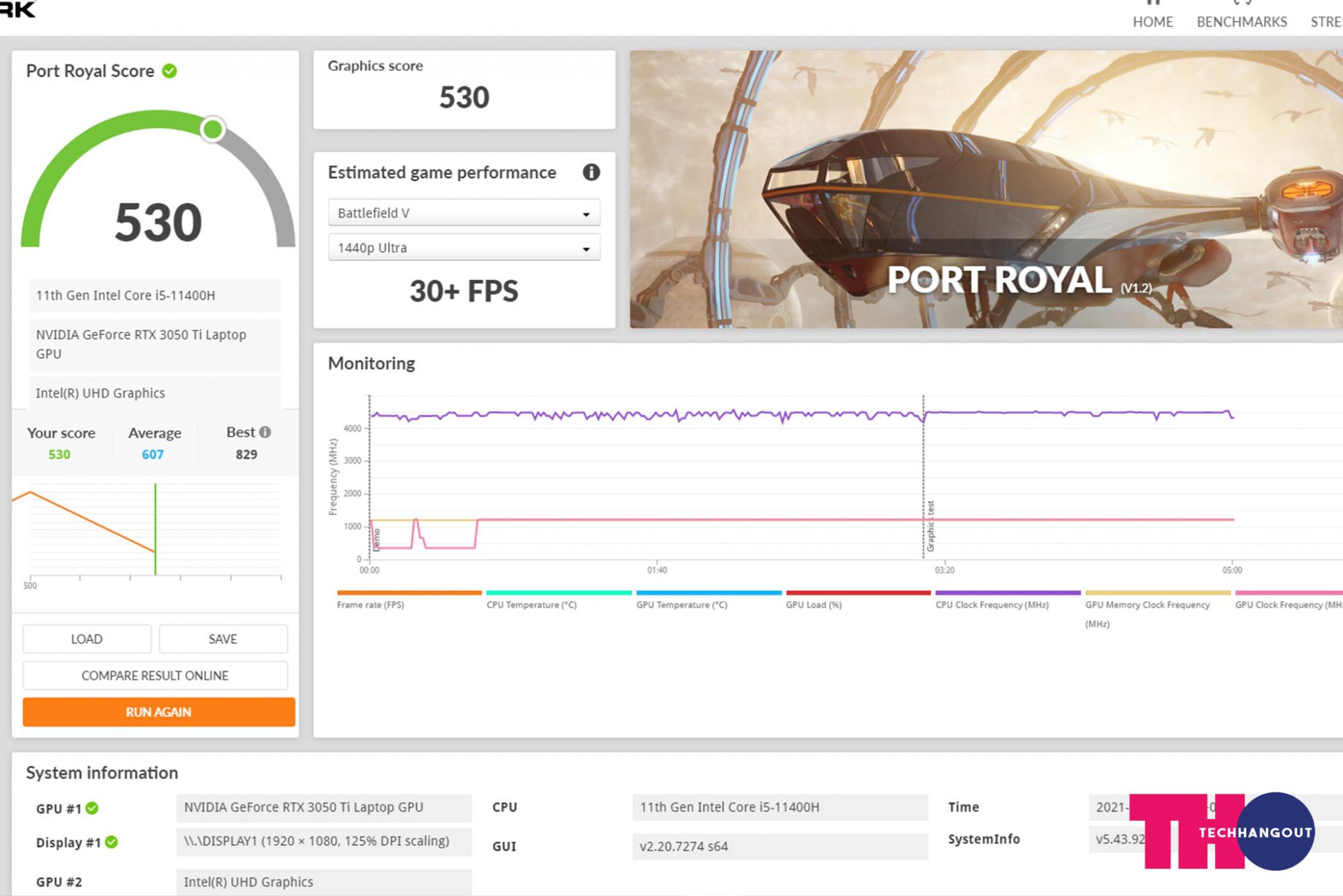Select the 11th Gen Intel Core i5-11400H entry under score
The width and height of the screenshot is (1343, 896).
coord(155,296)
